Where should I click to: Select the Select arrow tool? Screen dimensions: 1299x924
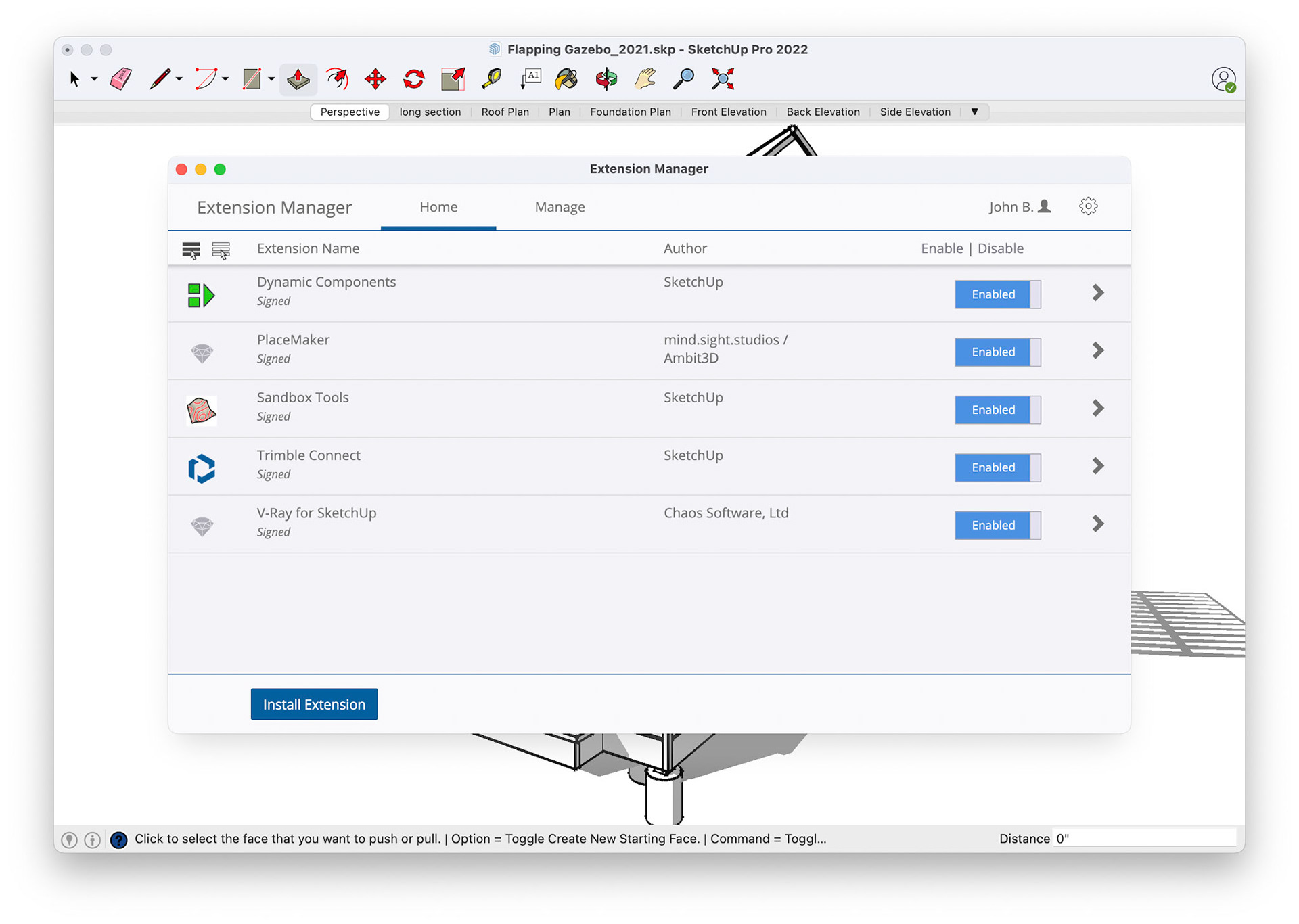[74, 79]
